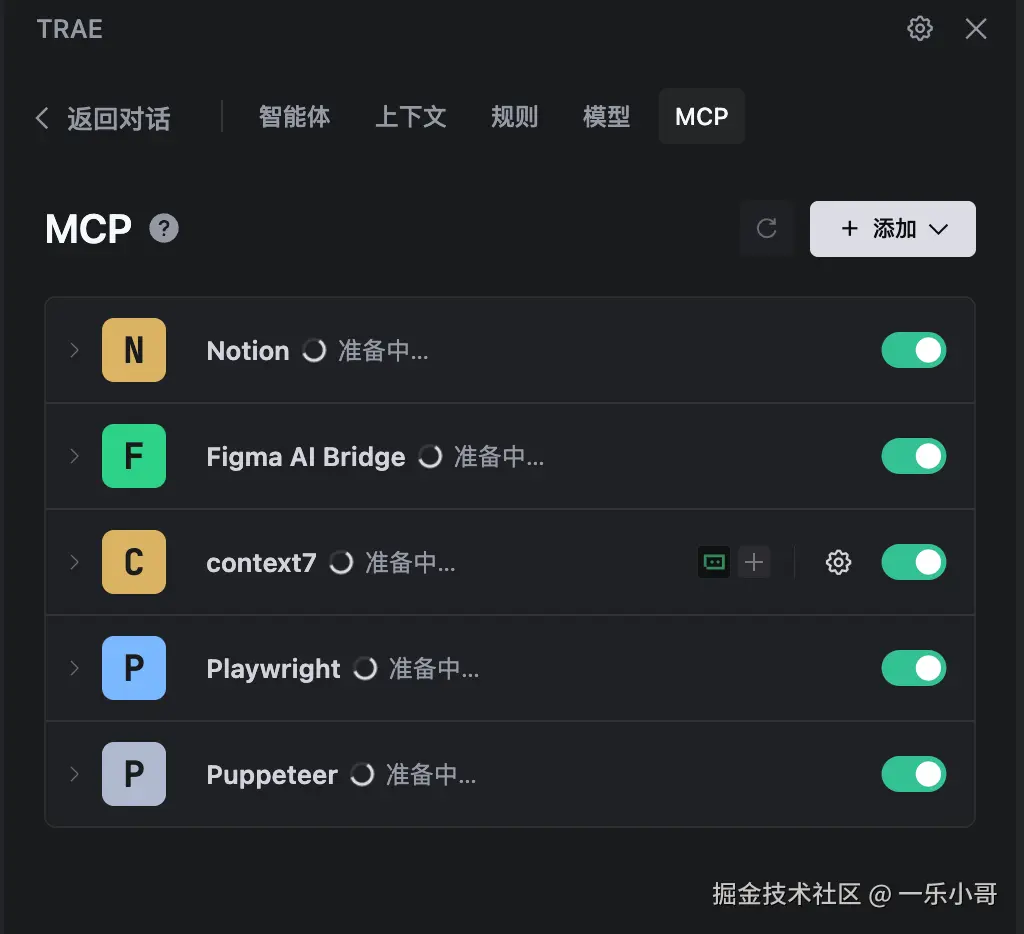Click the Puppeteer server name
This screenshot has height=934, width=1024.
(272, 775)
